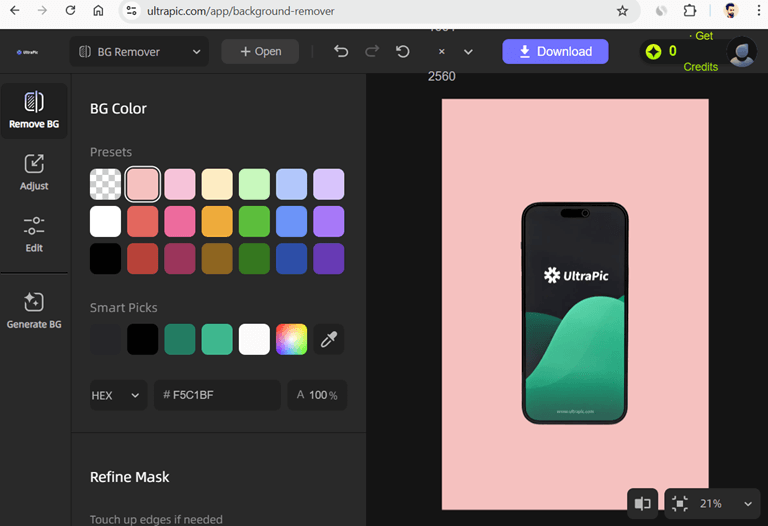Select the hot pink preset swatch
Viewport: 768px width, 526px height.
(x=180, y=221)
